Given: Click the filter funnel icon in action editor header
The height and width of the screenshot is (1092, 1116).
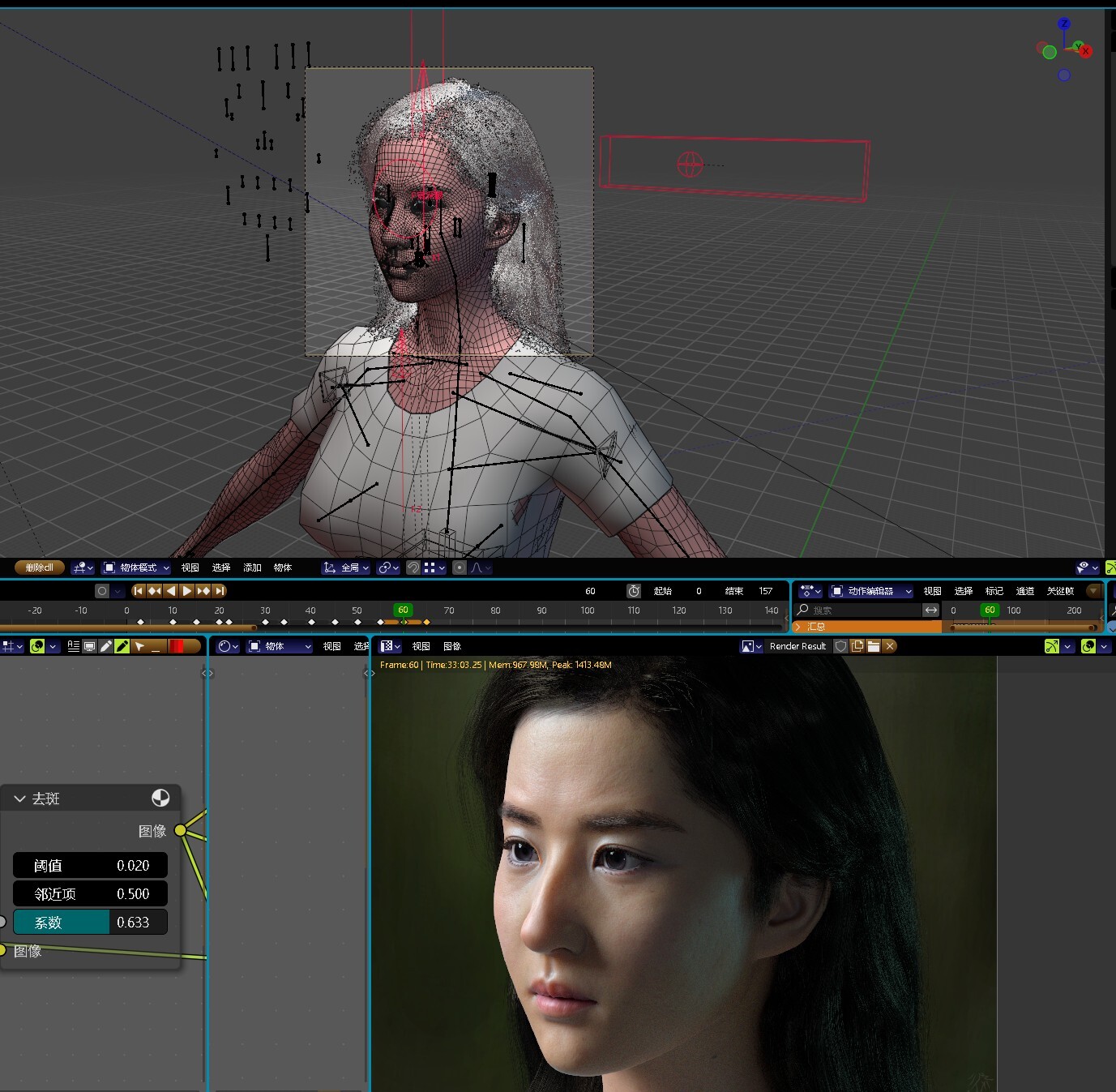Looking at the screenshot, I should click(x=1093, y=591).
